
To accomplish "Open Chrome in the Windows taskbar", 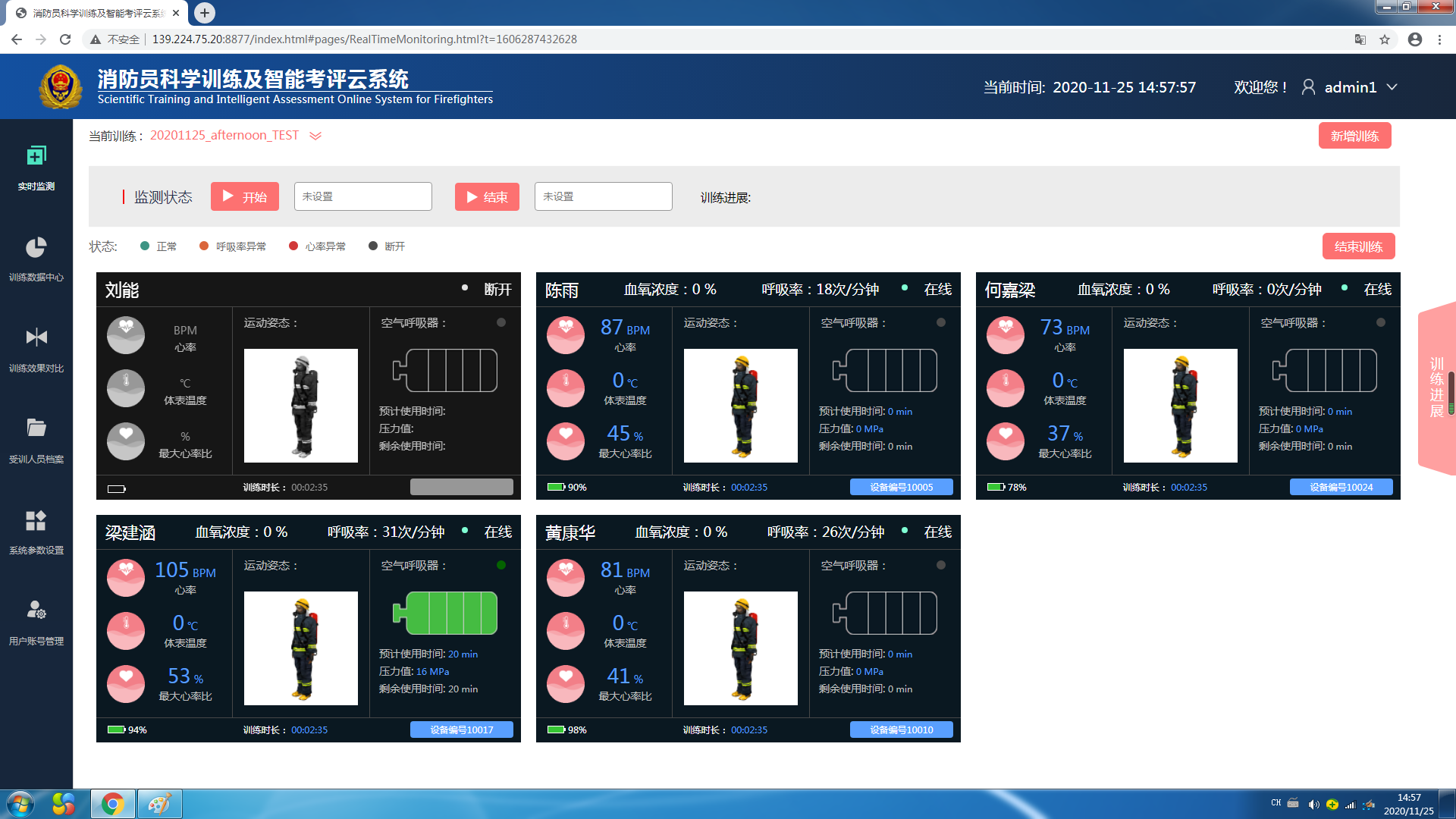I will click(113, 804).
